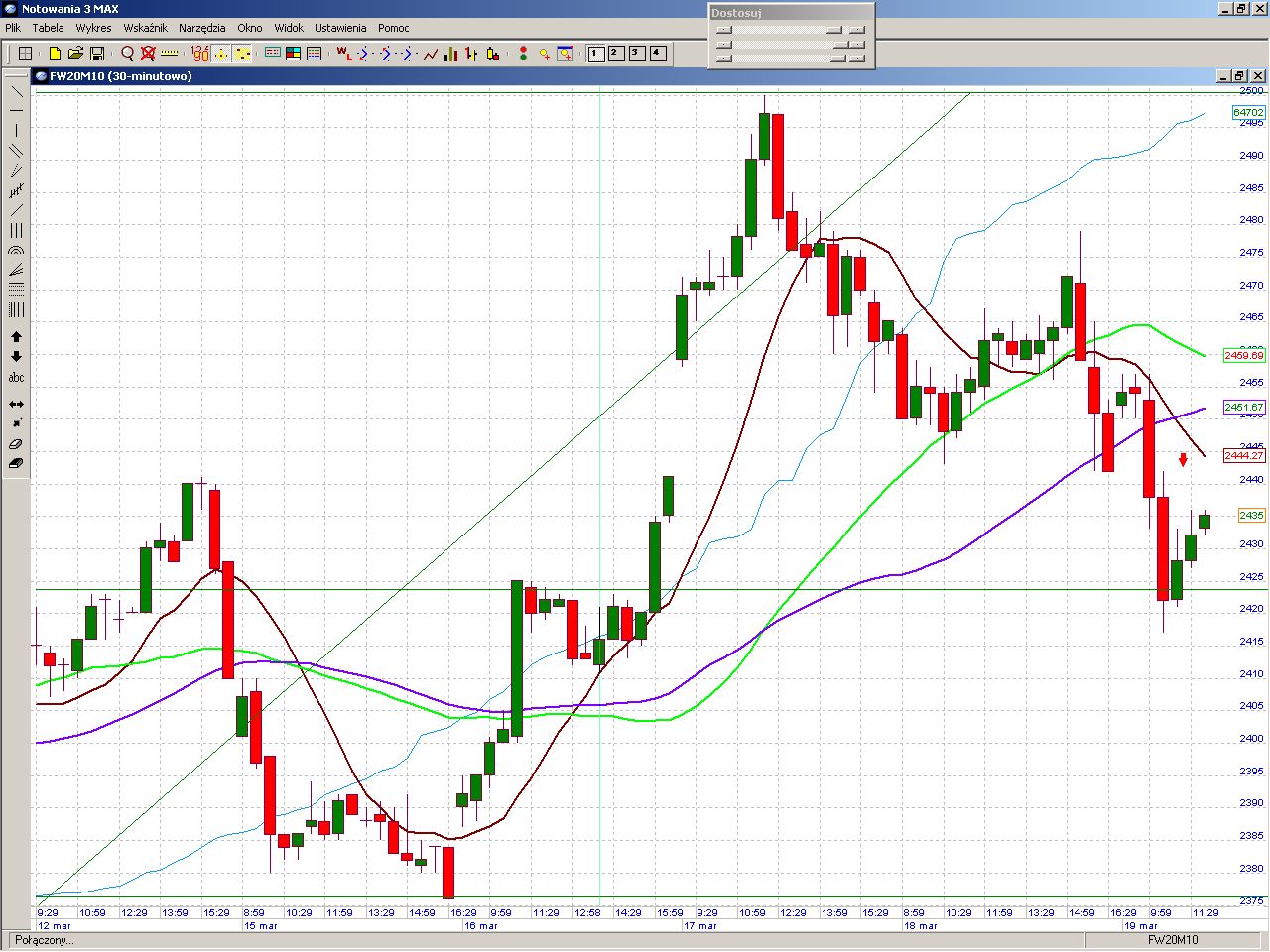Viewport: 1270px width, 952px height.
Task: Open the Wskaźnik menu
Action: pyautogui.click(x=145, y=28)
